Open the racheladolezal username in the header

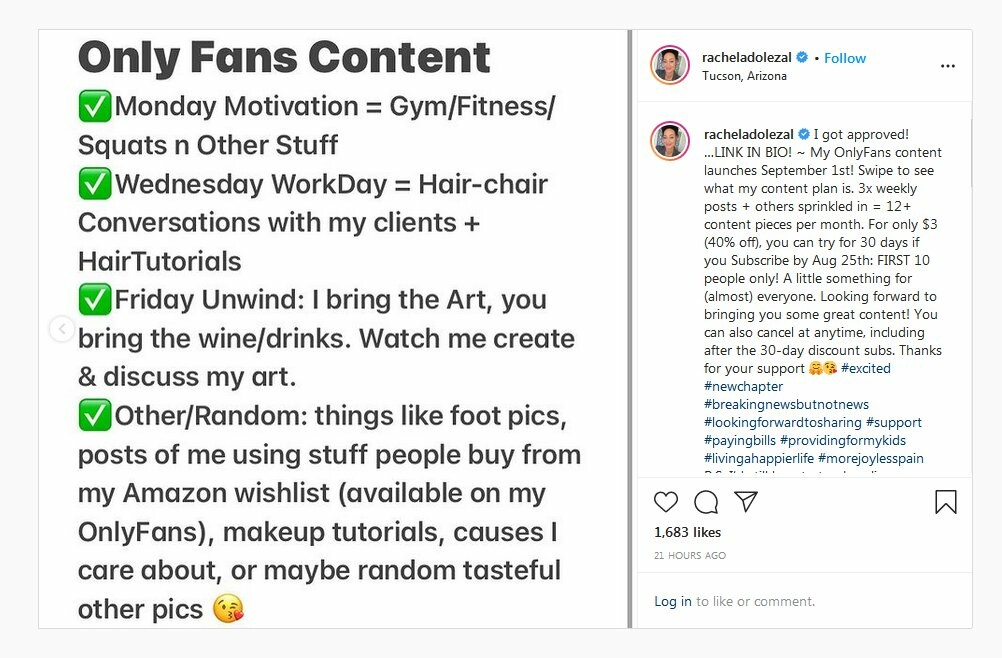point(748,58)
